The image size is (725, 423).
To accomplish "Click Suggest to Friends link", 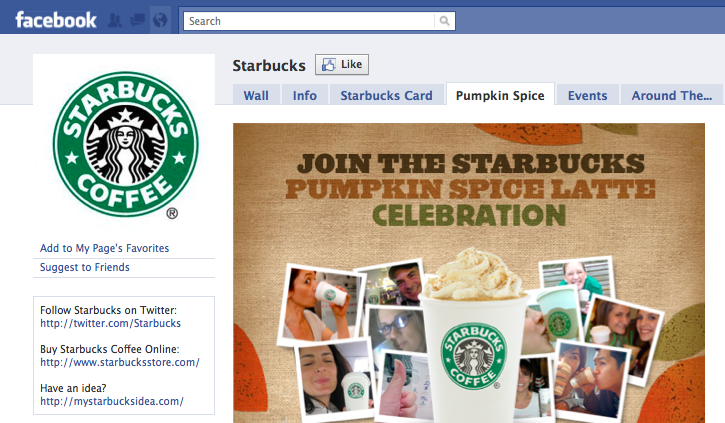I will 85,267.
